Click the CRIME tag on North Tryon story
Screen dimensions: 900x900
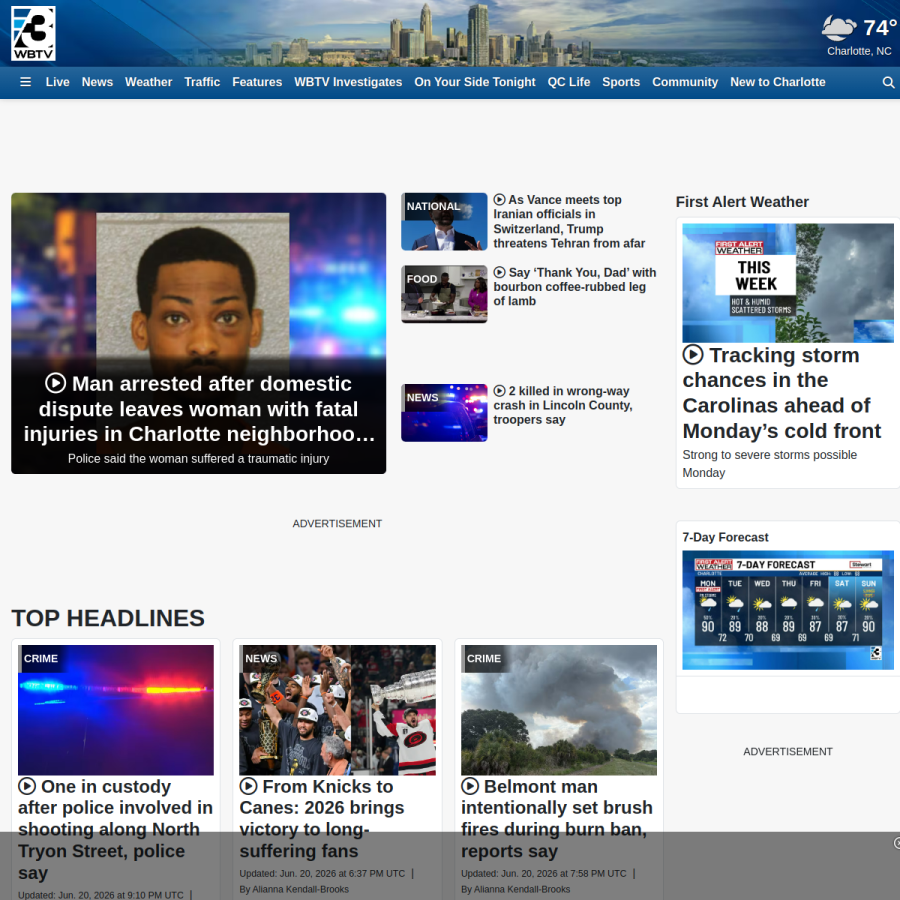point(41,658)
